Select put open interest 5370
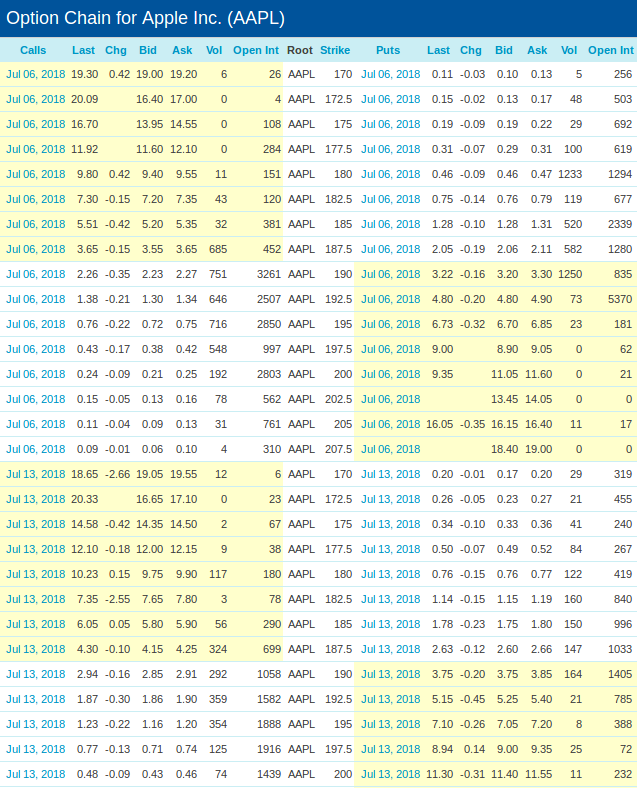The width and height of the screenshot is (637, 788). 620,300
